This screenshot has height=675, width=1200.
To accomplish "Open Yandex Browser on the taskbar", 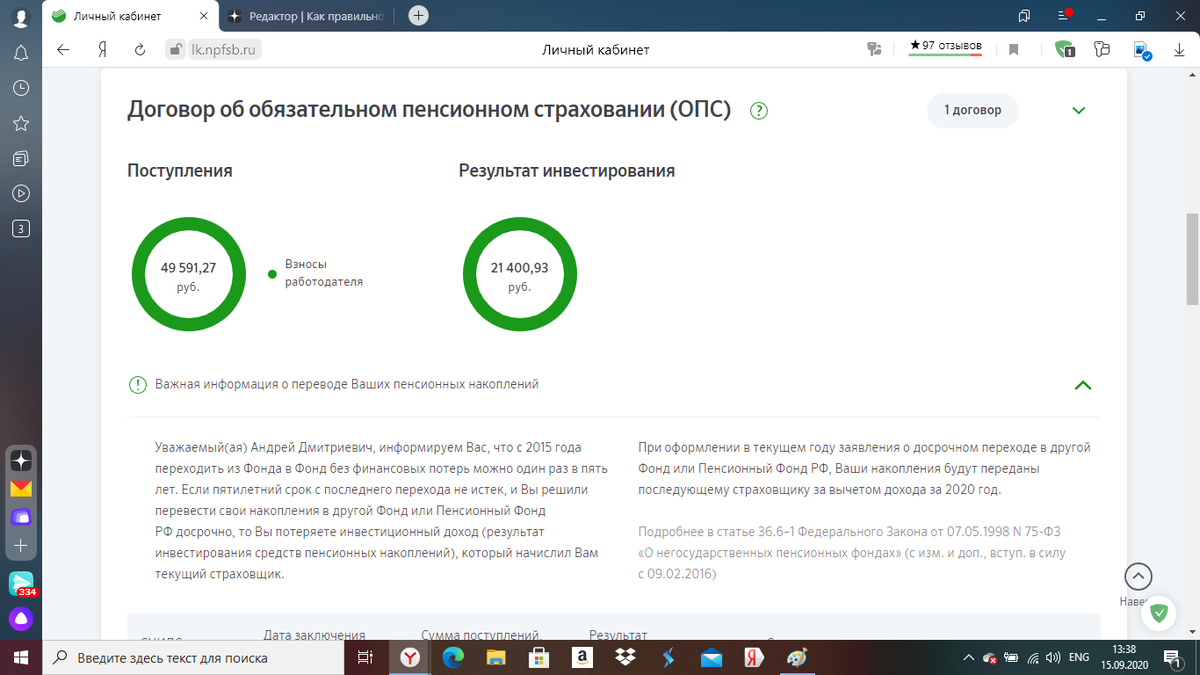I will coord(410,658).
